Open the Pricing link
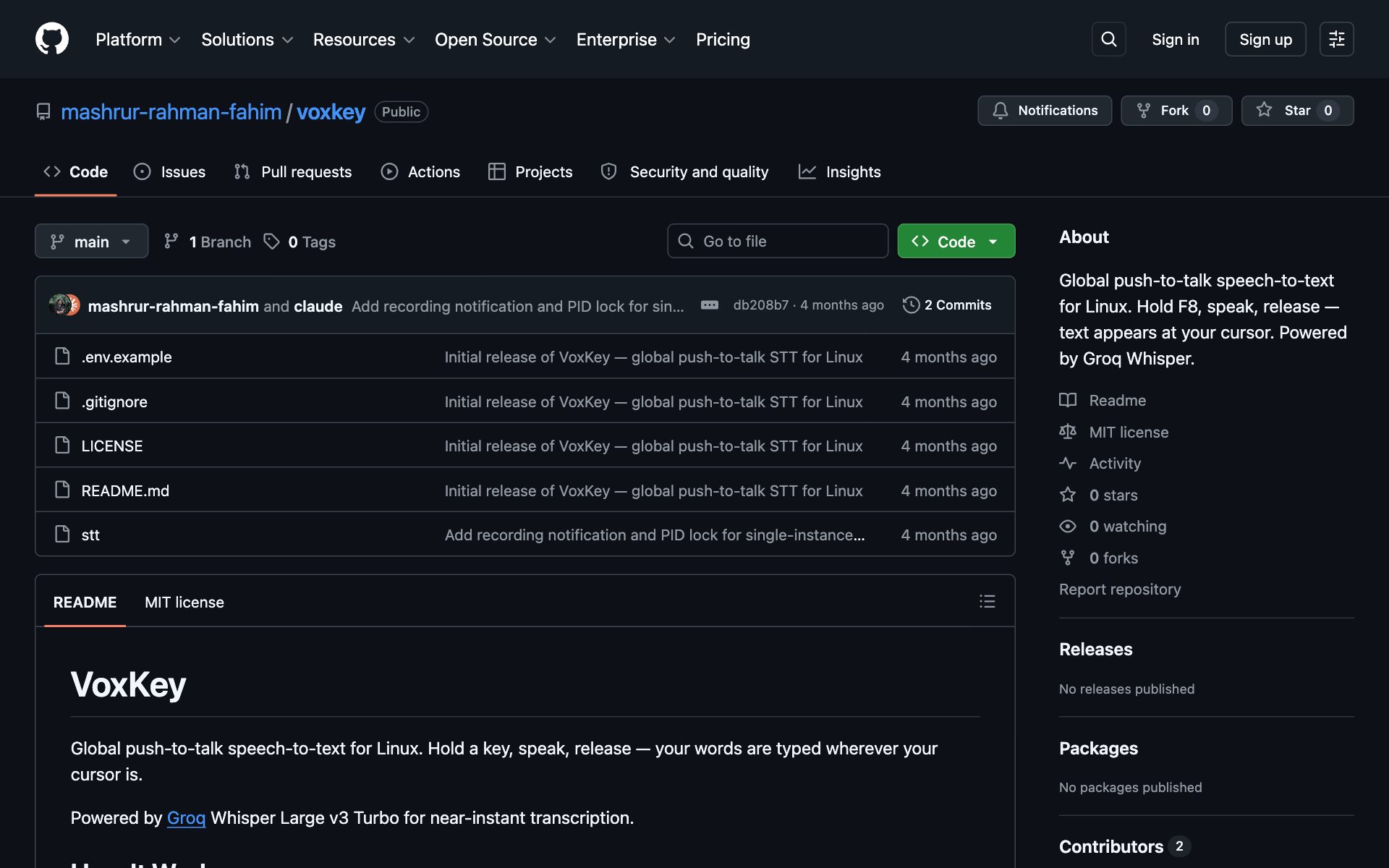 [x=723, y=40]
